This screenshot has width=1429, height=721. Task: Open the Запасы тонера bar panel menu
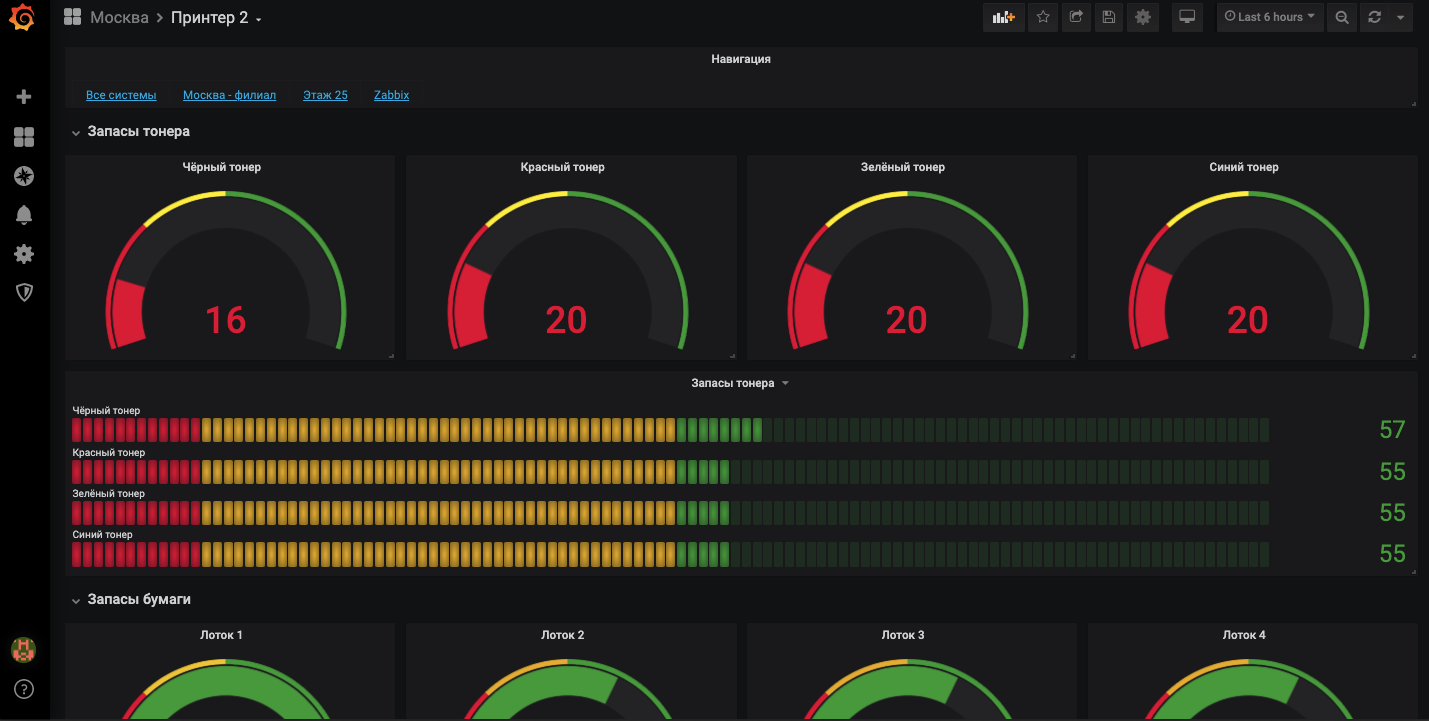(x=740, y=383)
